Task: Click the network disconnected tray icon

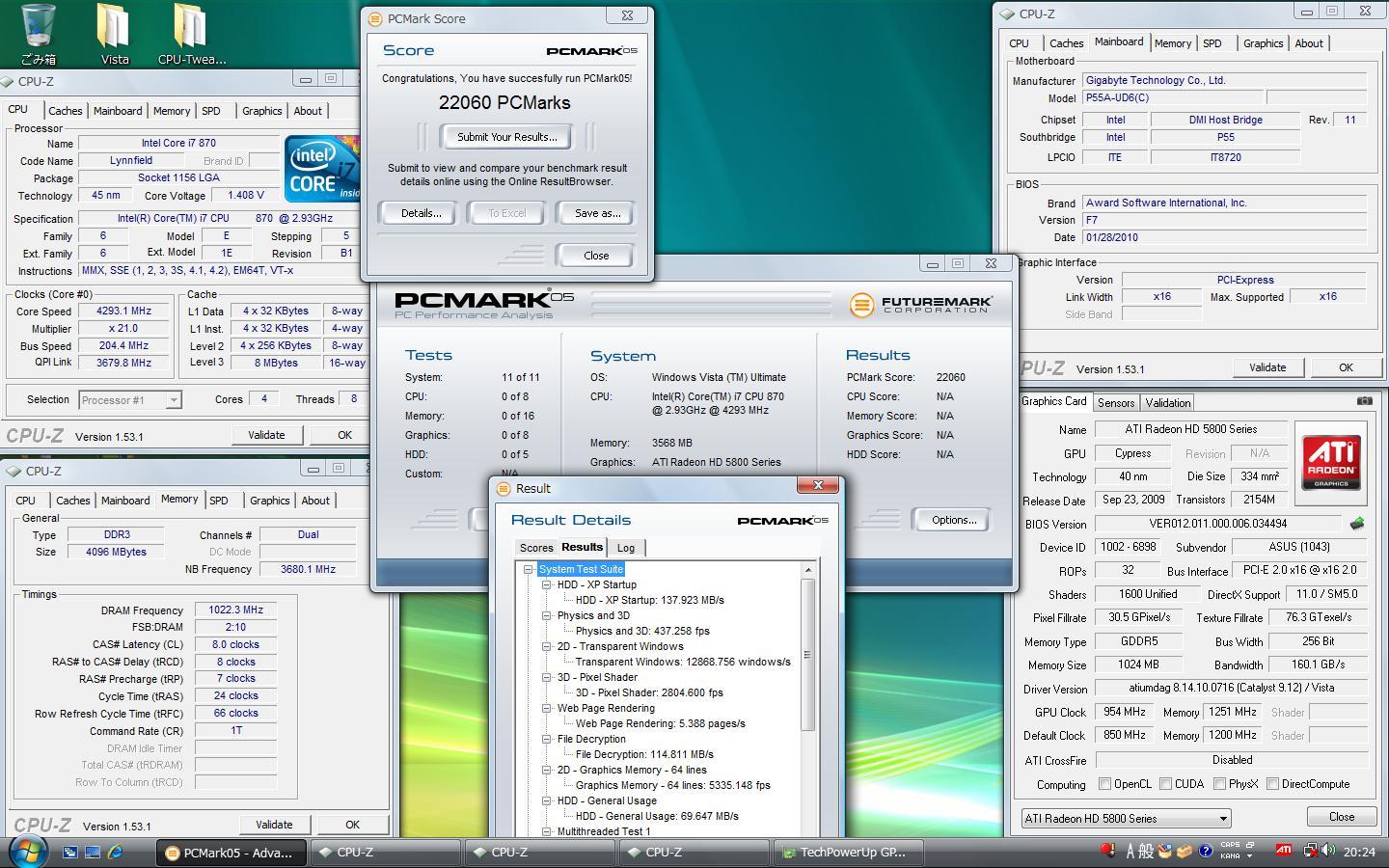Action: tap(1312, 851)
